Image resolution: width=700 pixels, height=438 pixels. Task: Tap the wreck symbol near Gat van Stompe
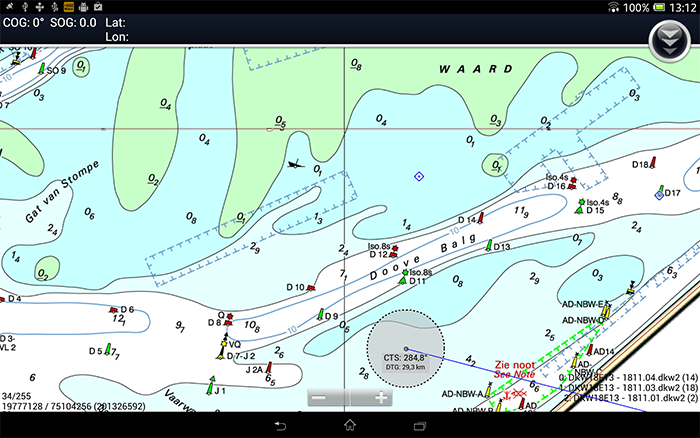click(x=295, y=164)
